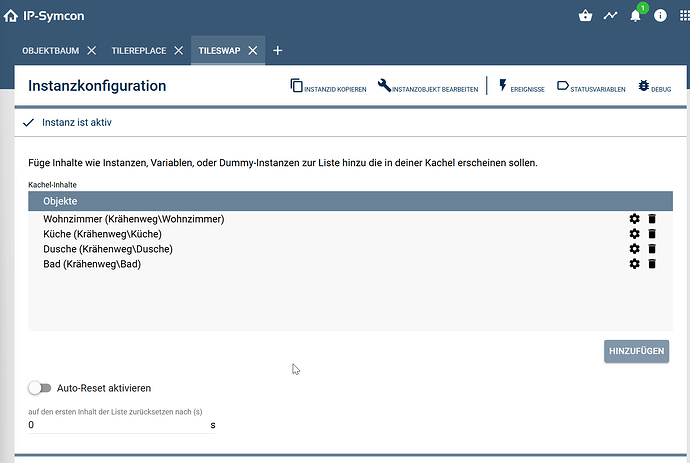Click the IP-Symcon home icon
This screenshot has width=690, height=463.
coord(11,16)
